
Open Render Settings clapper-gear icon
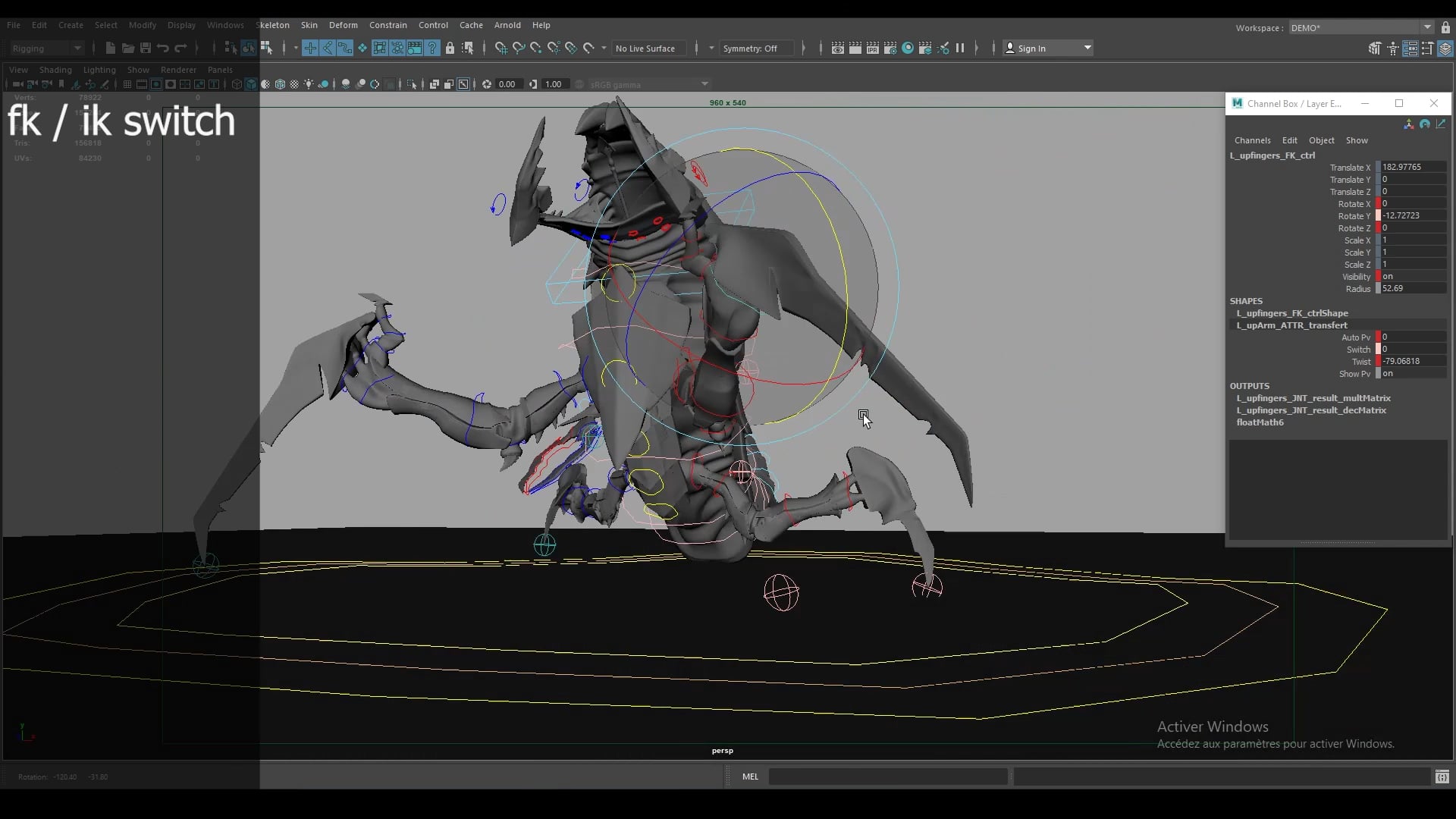(890, 48)
